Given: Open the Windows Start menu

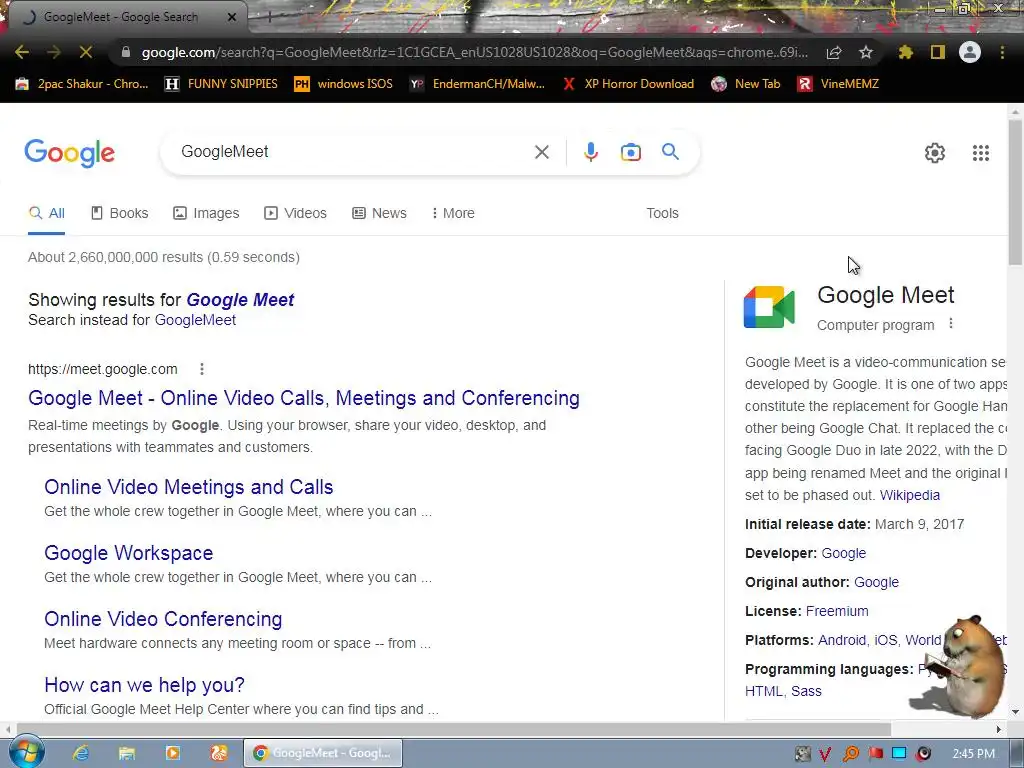Looking at the screenshot, I should pos(25,752).
